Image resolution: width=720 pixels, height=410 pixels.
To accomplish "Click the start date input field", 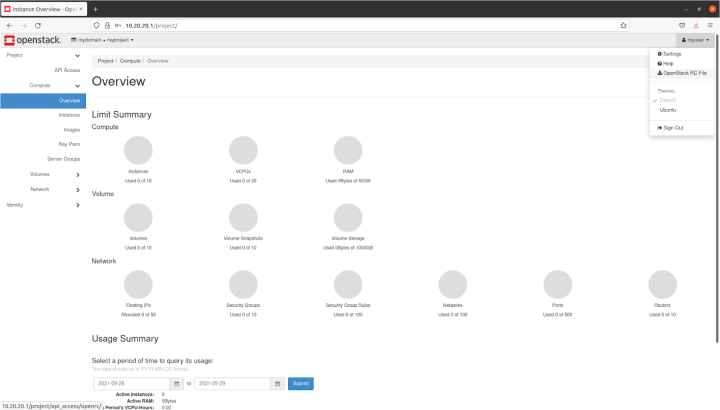I will click(131, 384).
